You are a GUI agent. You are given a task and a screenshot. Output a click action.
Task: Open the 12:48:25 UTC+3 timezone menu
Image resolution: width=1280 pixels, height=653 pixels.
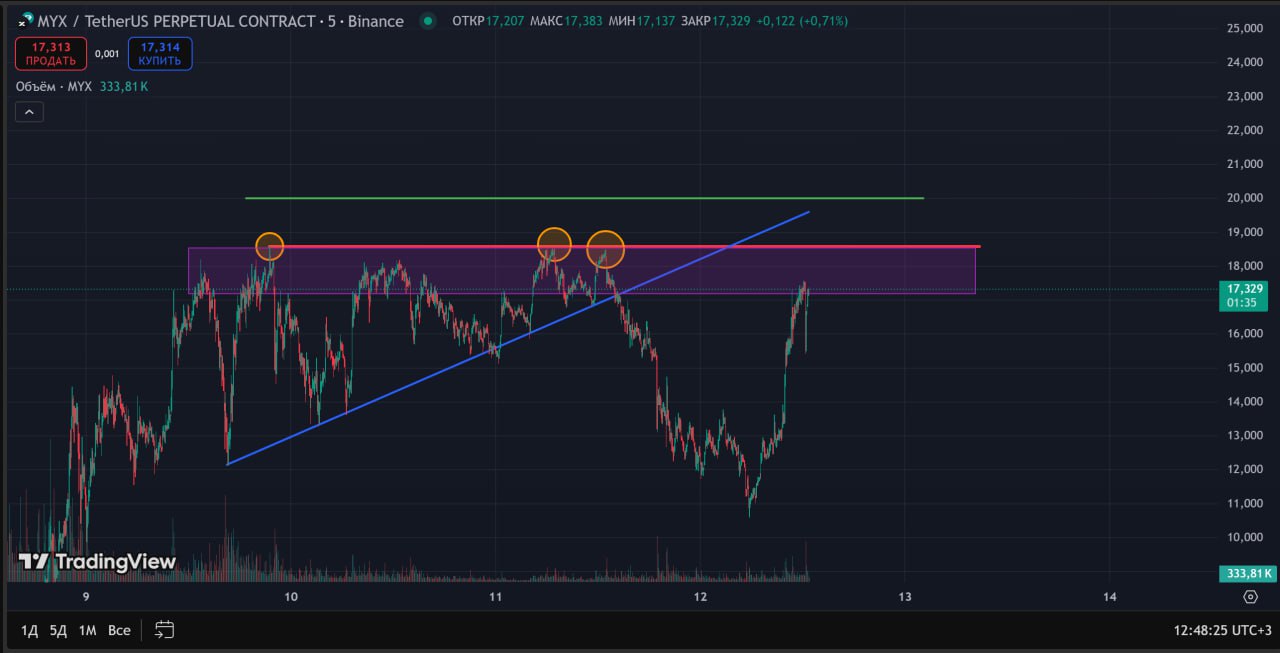click(1223, 630)
